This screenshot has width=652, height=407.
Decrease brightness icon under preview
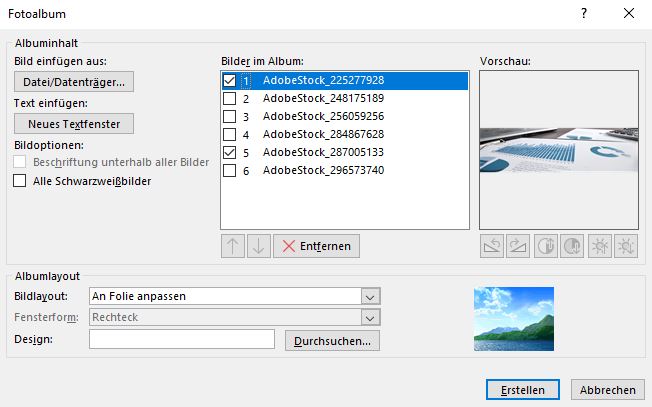pos(626,246)
